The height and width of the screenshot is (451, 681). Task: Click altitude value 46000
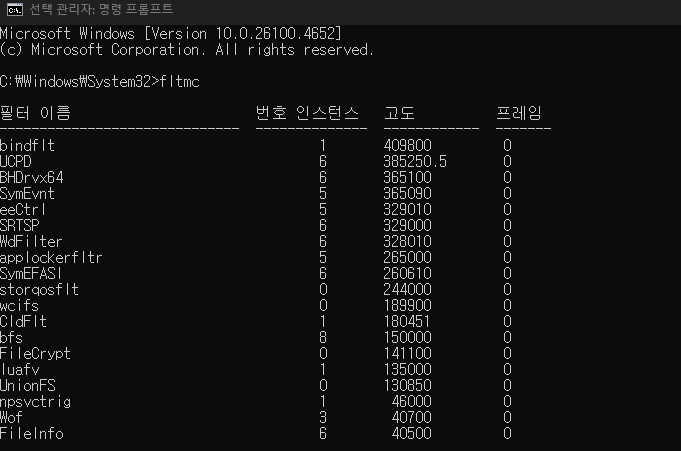tap(411, 401)
